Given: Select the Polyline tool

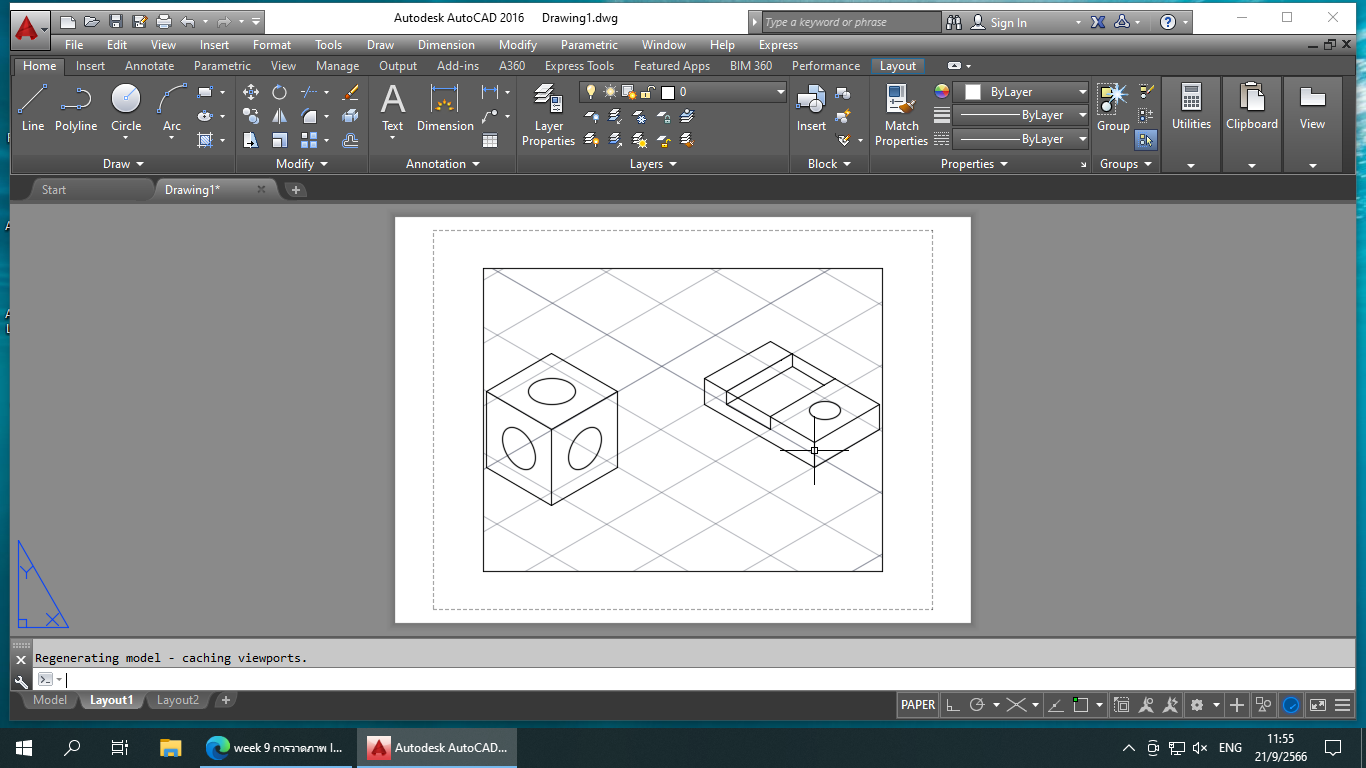Looking at the screenshot, I should click(76, 108).
